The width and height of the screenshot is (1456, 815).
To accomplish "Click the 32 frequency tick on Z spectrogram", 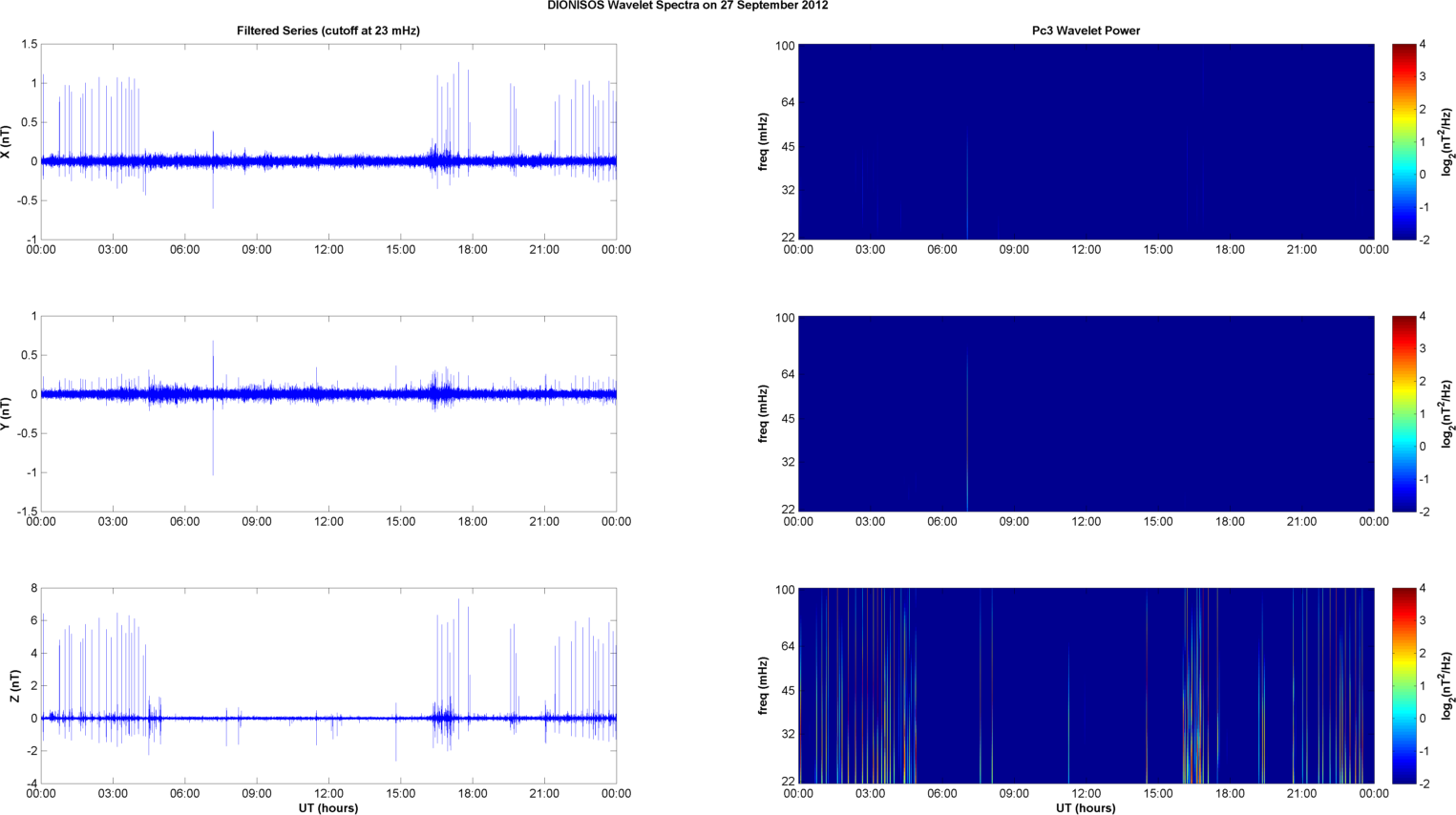I will click(788, 734).
